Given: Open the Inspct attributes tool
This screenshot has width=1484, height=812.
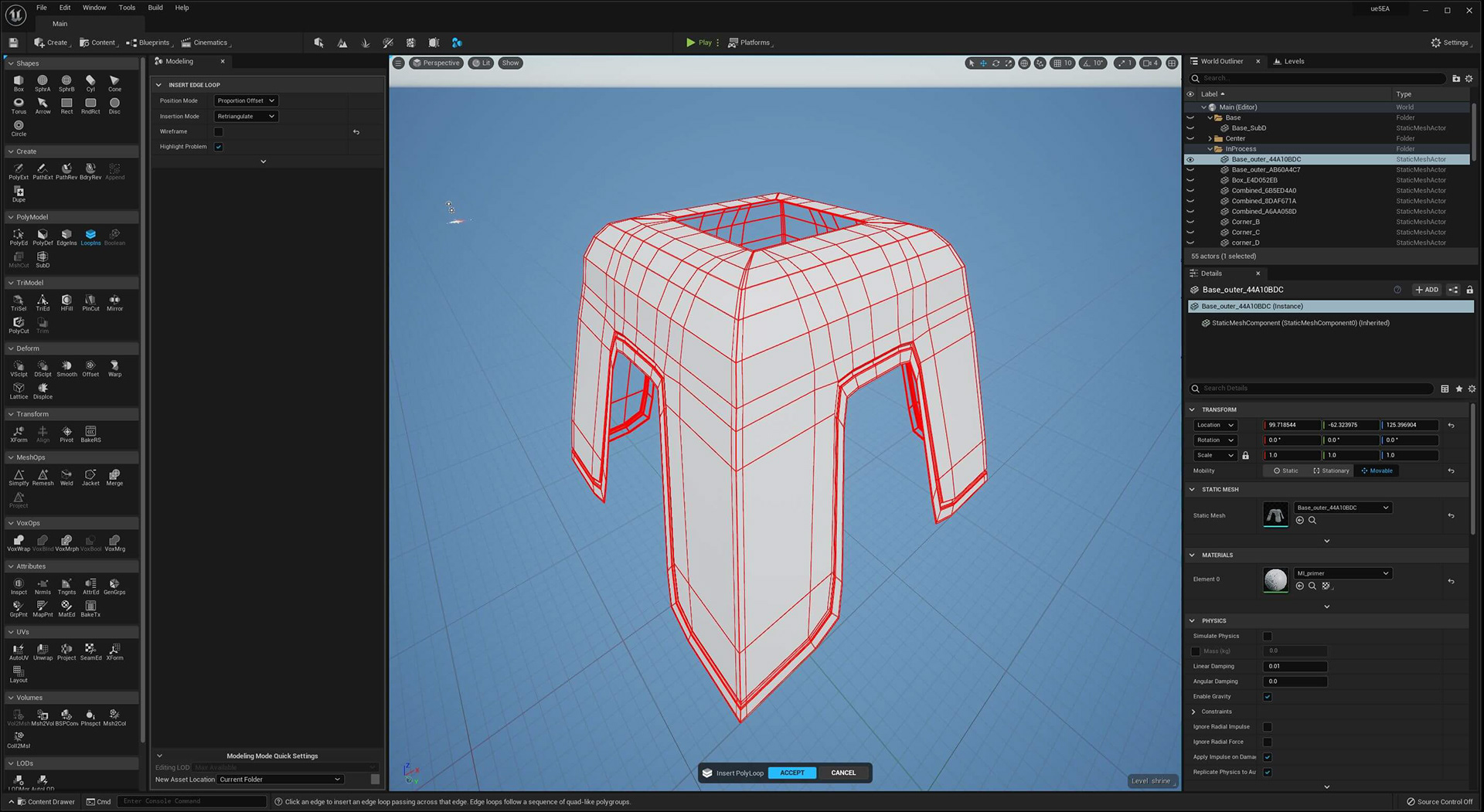Looking at the screenshot, I should click(19, 586).
